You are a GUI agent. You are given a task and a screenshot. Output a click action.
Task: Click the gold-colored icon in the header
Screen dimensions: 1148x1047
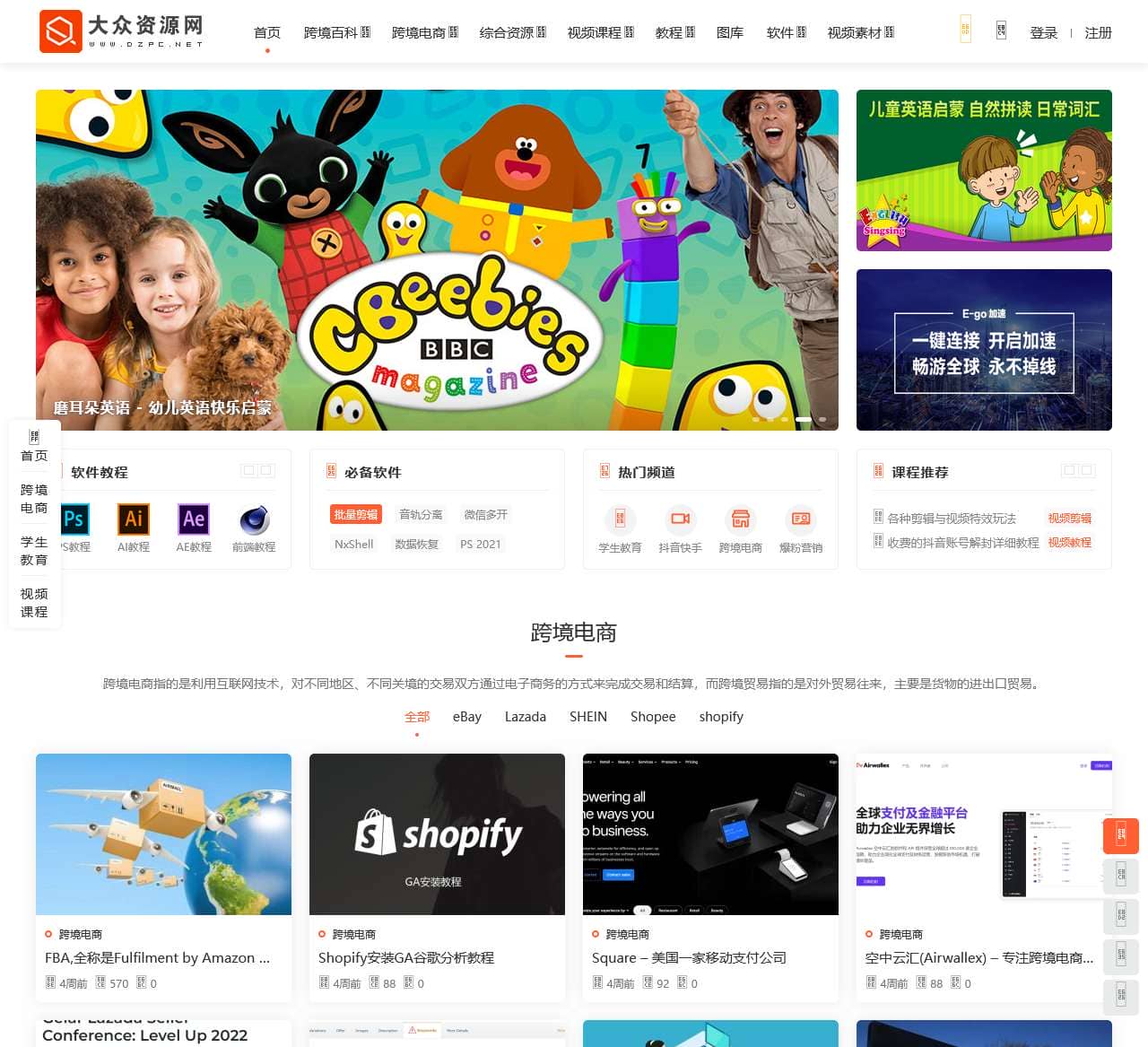click(x=965, y=29)
